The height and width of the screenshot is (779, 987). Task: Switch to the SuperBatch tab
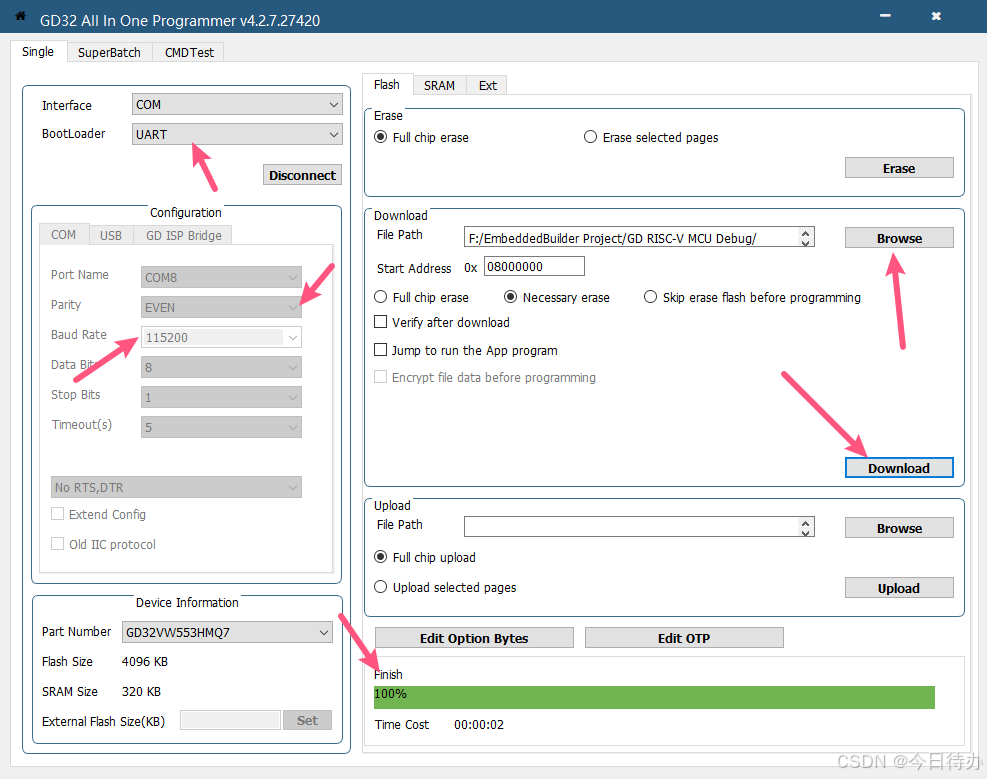[109, 52]
